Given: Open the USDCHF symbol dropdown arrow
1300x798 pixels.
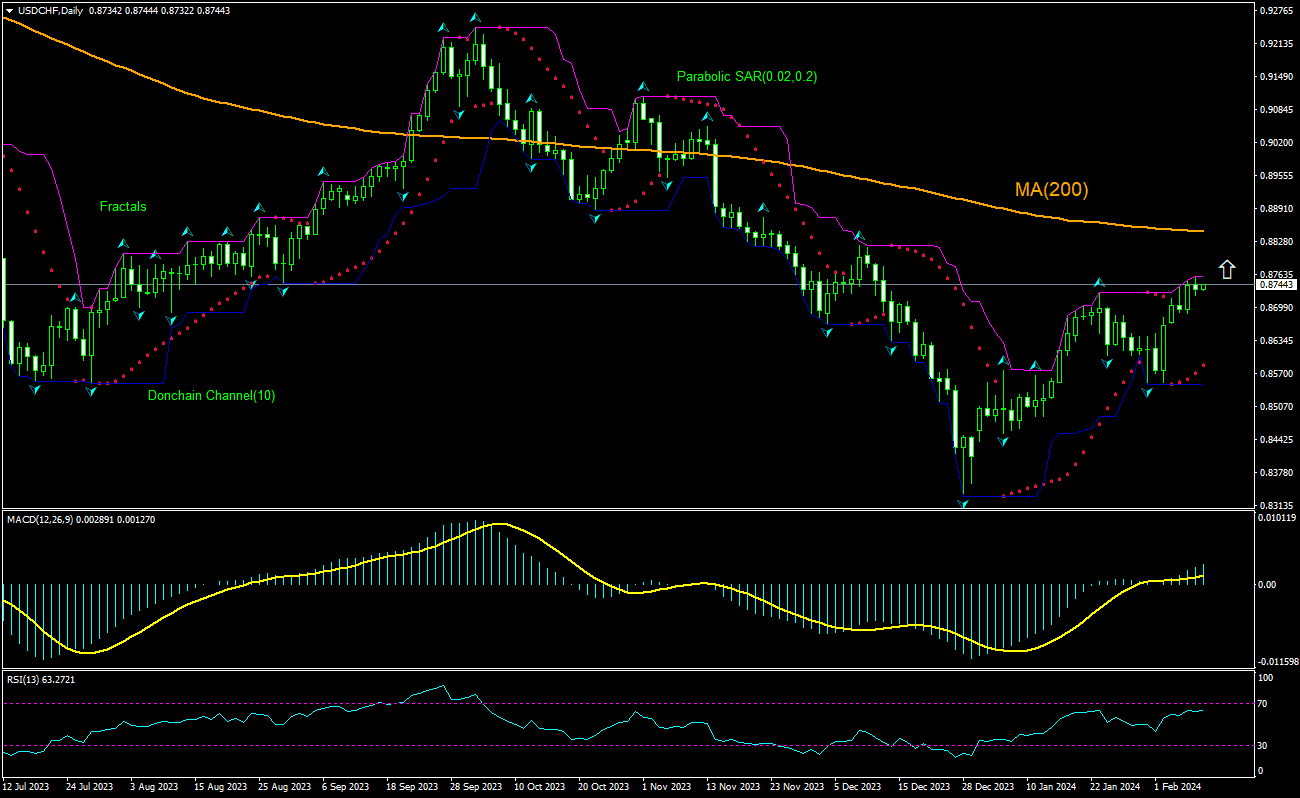Looking at the screenshot, I should (8, 9).
